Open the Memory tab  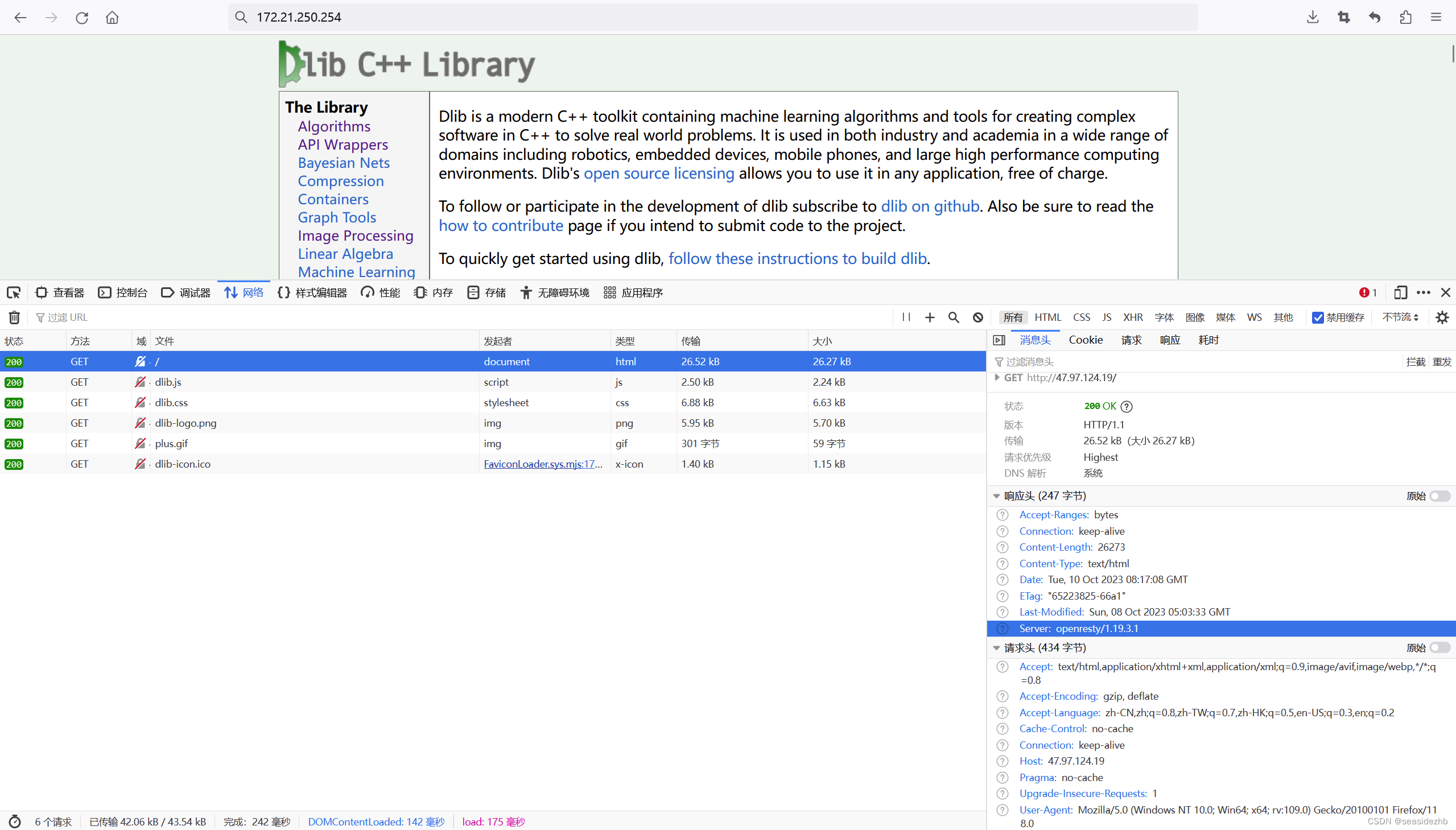(x=433, y=292)
